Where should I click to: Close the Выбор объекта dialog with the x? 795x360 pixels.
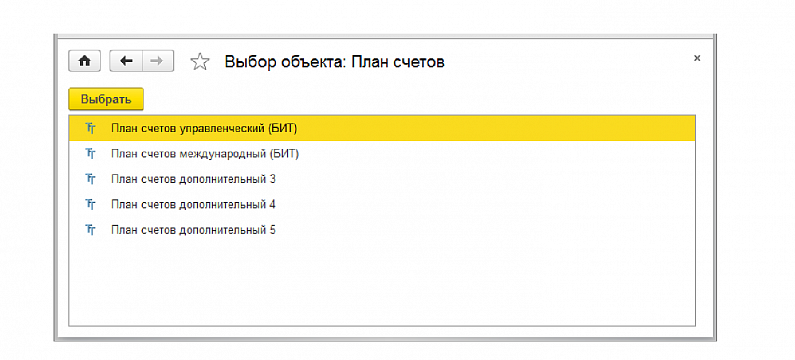coord(697,58)
